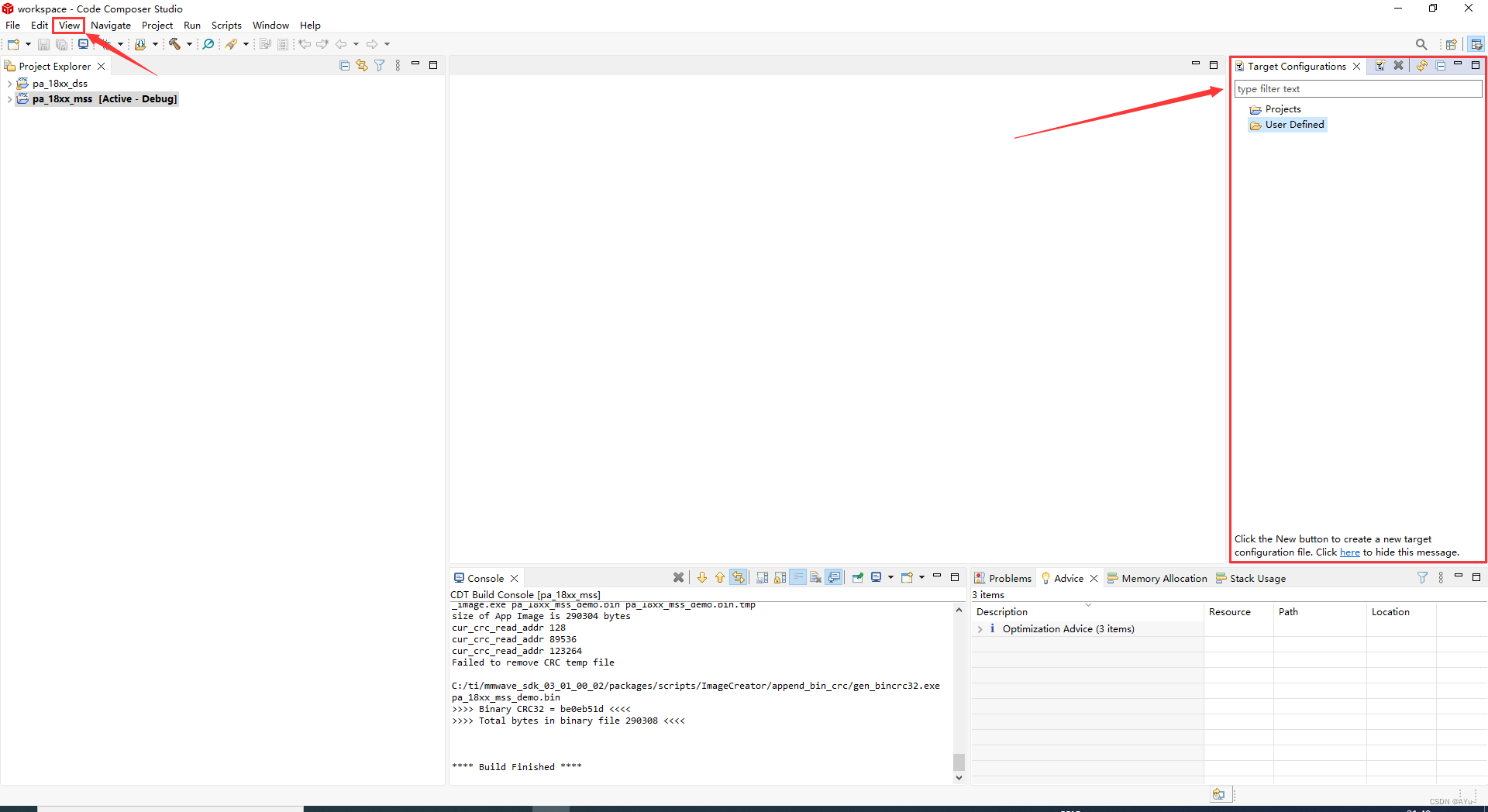The height and width of the screenshot is (812, 1488).
Task: Switch to the Problems tab
Action: pyautogui.click(x=1003, y=578)
